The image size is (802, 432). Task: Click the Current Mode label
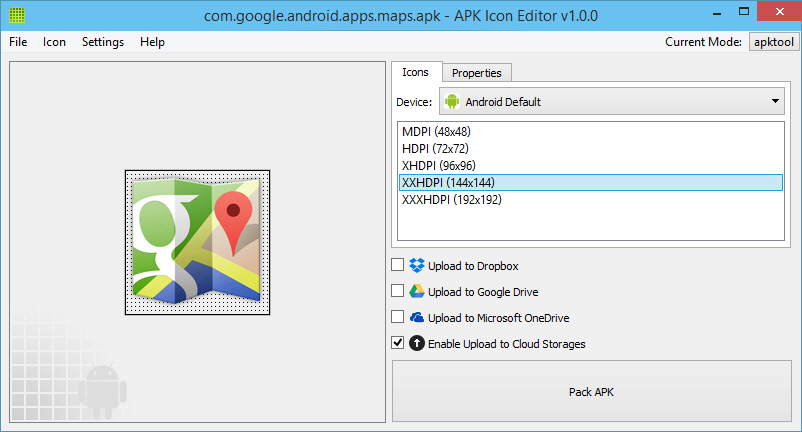[703, 42]
